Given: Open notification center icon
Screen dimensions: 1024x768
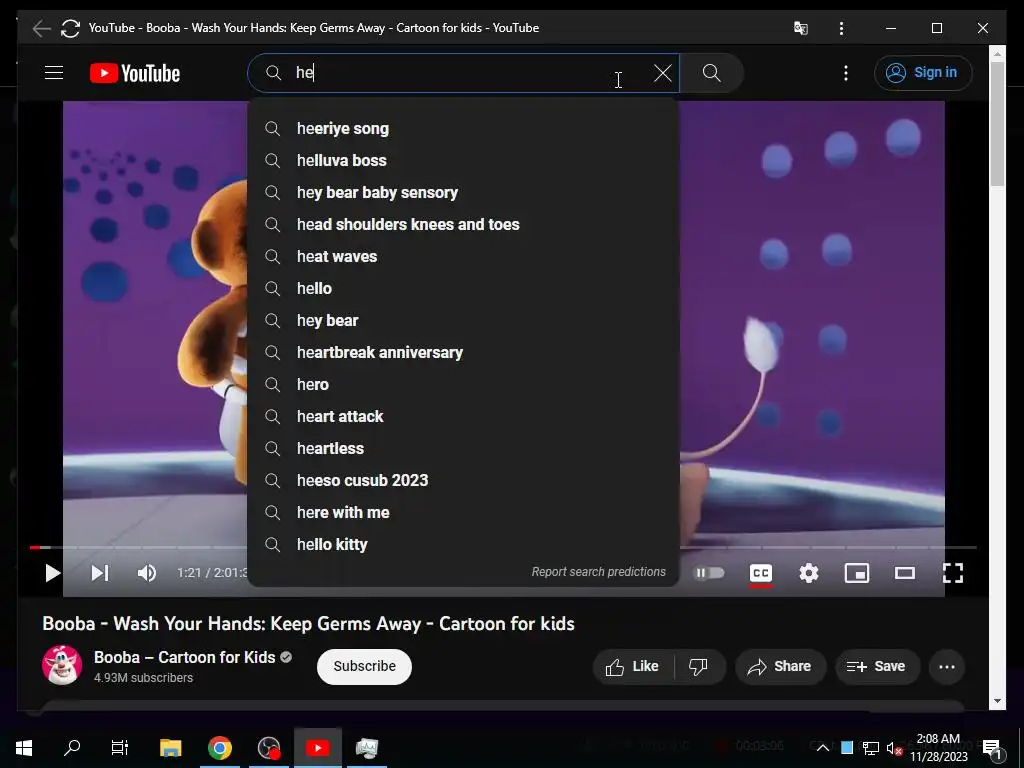Looking at the screenshot, I should pos(993,748).
